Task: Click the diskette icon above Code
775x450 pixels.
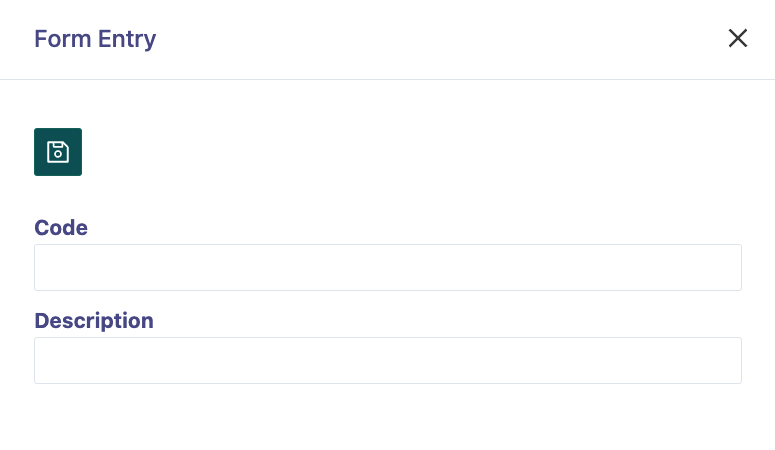Action: click(x=58, y=152)
